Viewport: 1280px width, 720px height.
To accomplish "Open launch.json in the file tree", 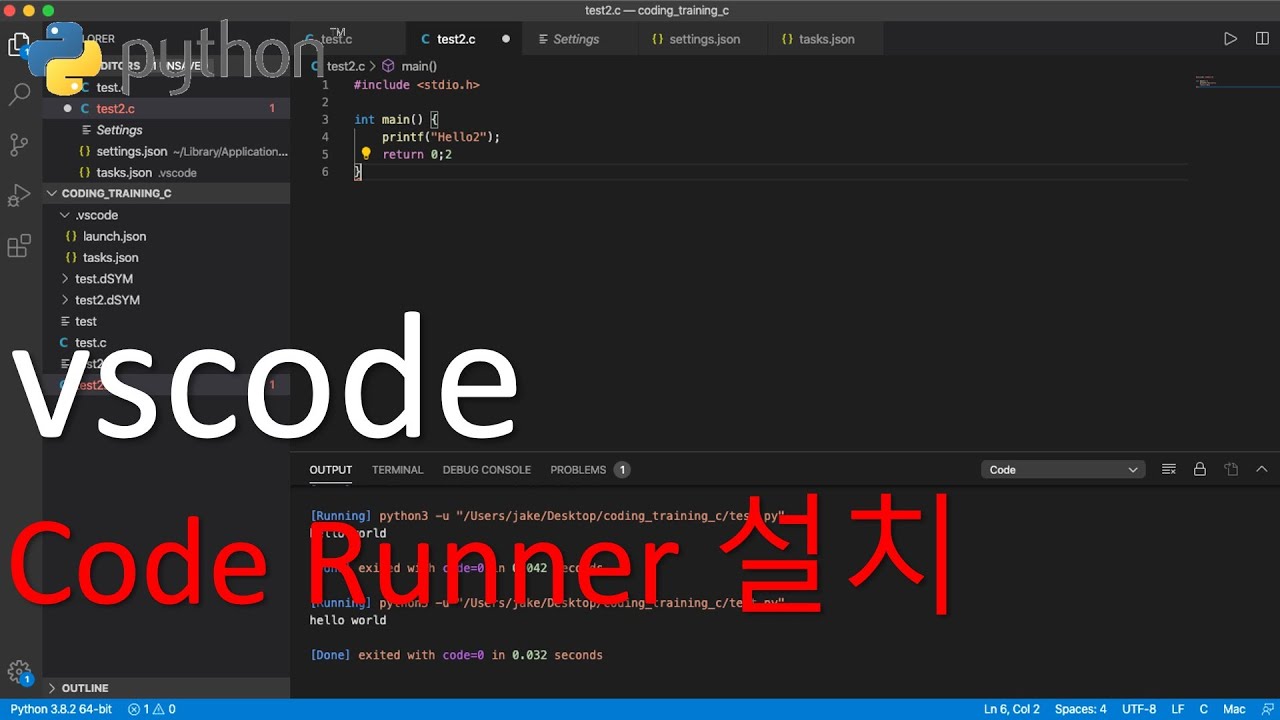I will coord(166,236).
